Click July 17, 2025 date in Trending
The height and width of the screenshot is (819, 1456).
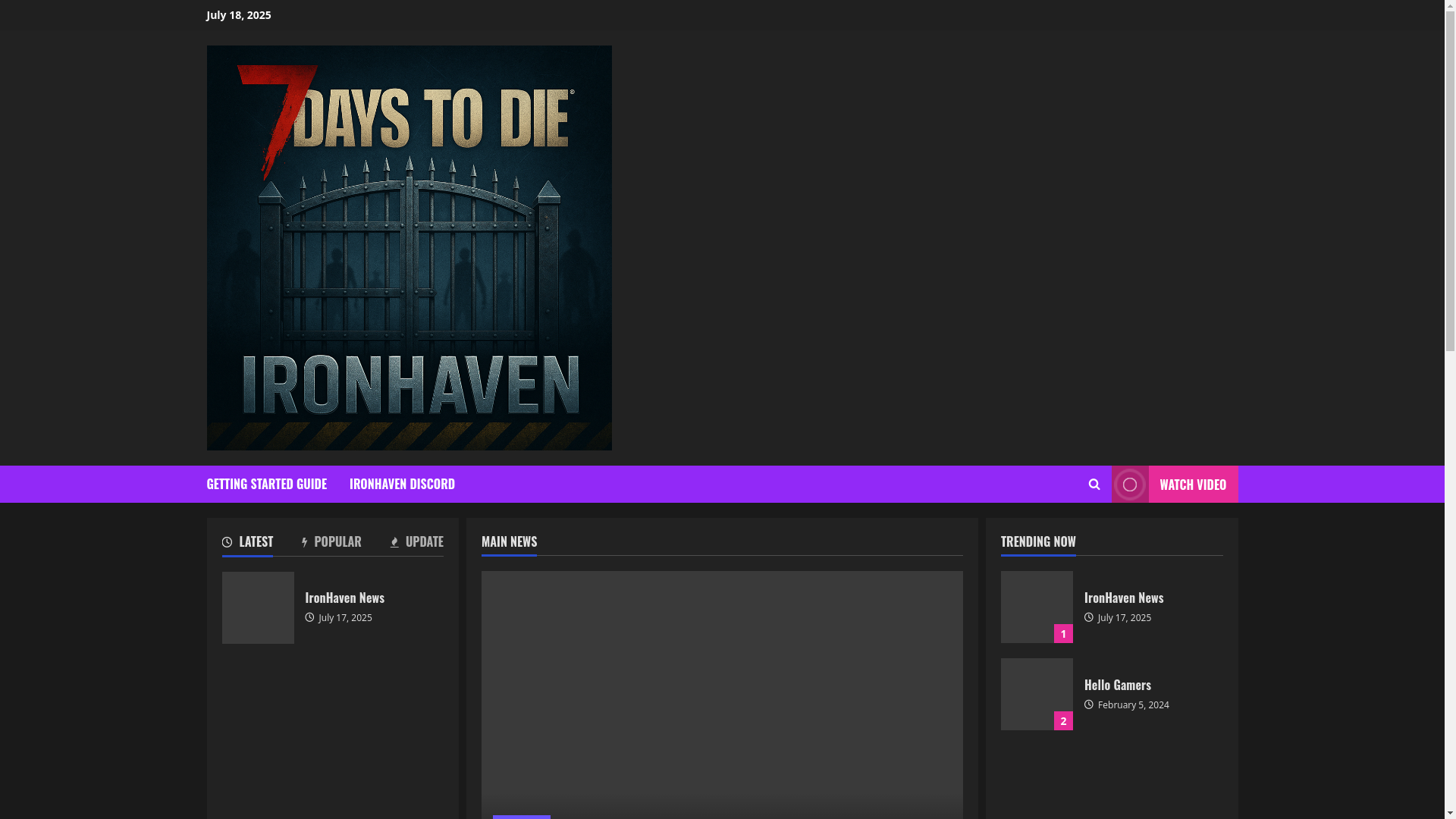(1125, 618)
